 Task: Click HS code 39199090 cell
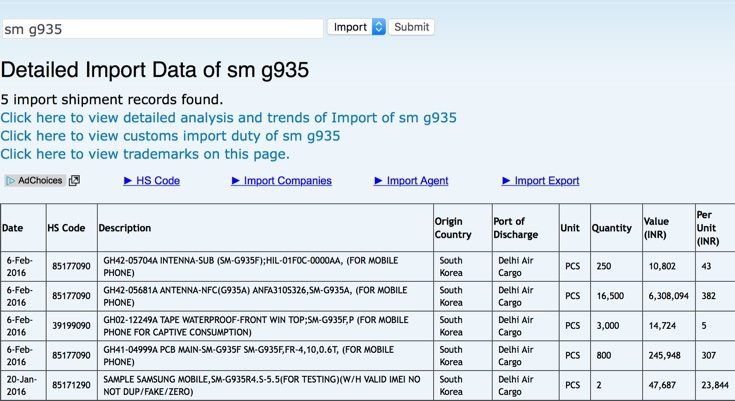[x=71, y=326]
